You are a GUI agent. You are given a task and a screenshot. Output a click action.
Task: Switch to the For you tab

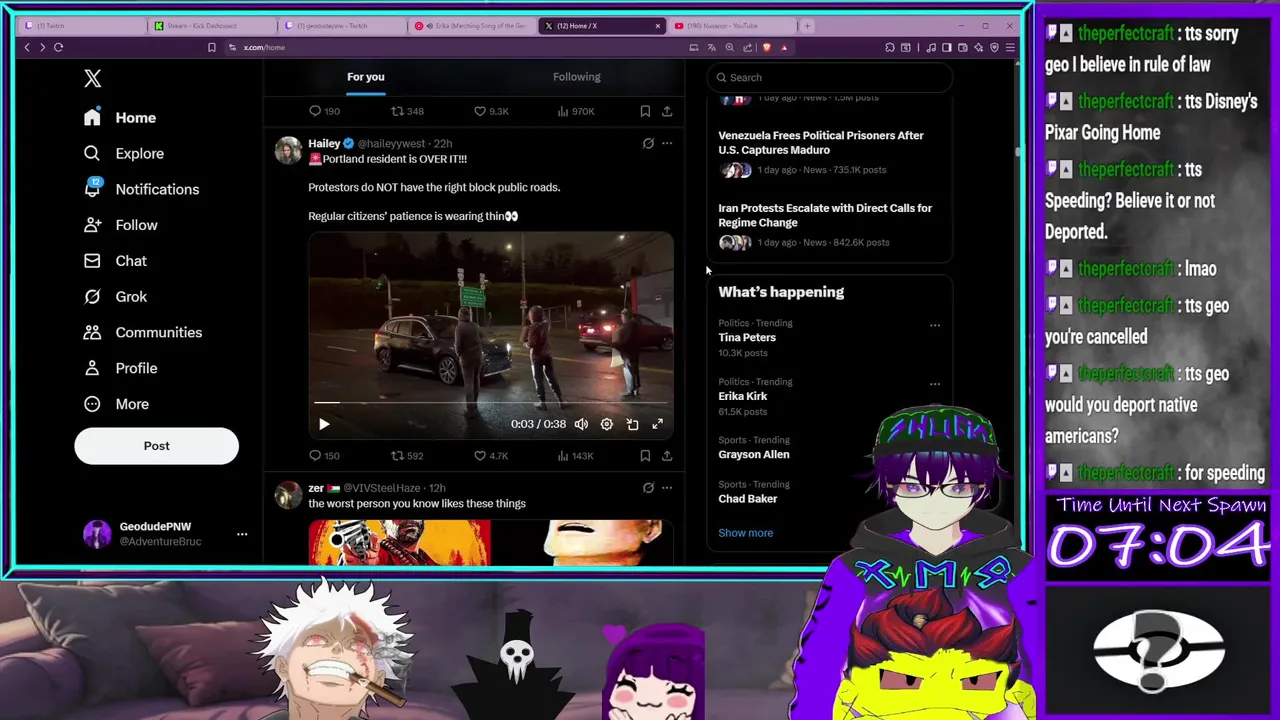pos(365,77)
